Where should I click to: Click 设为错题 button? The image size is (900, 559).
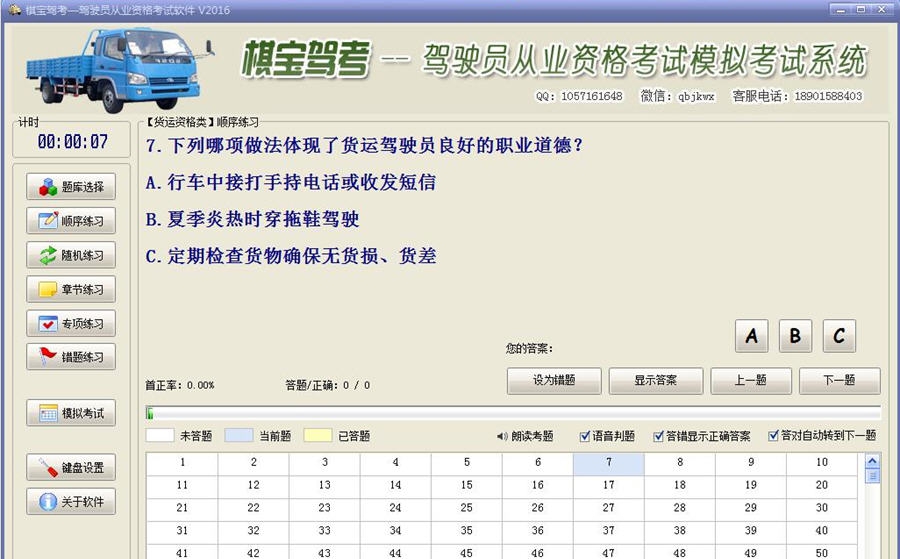[x=554, y=381]
